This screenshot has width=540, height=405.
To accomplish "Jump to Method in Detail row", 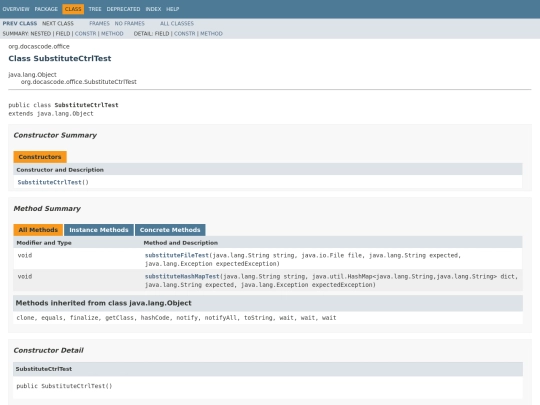I will tap(211, 33).
